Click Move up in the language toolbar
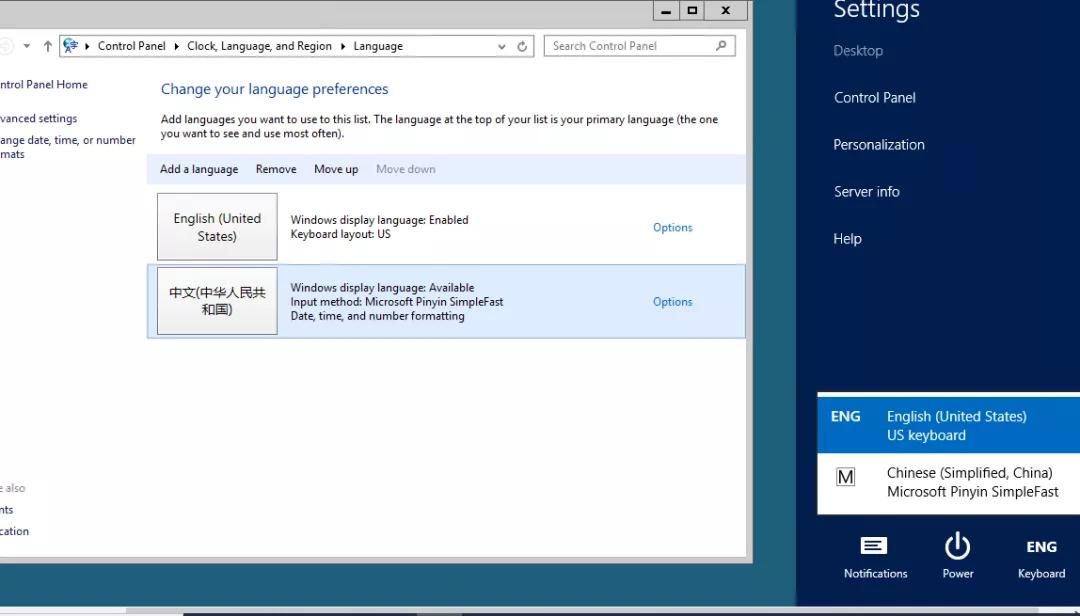The width and height of the screenshot is (1080, 616). point(336,170)
